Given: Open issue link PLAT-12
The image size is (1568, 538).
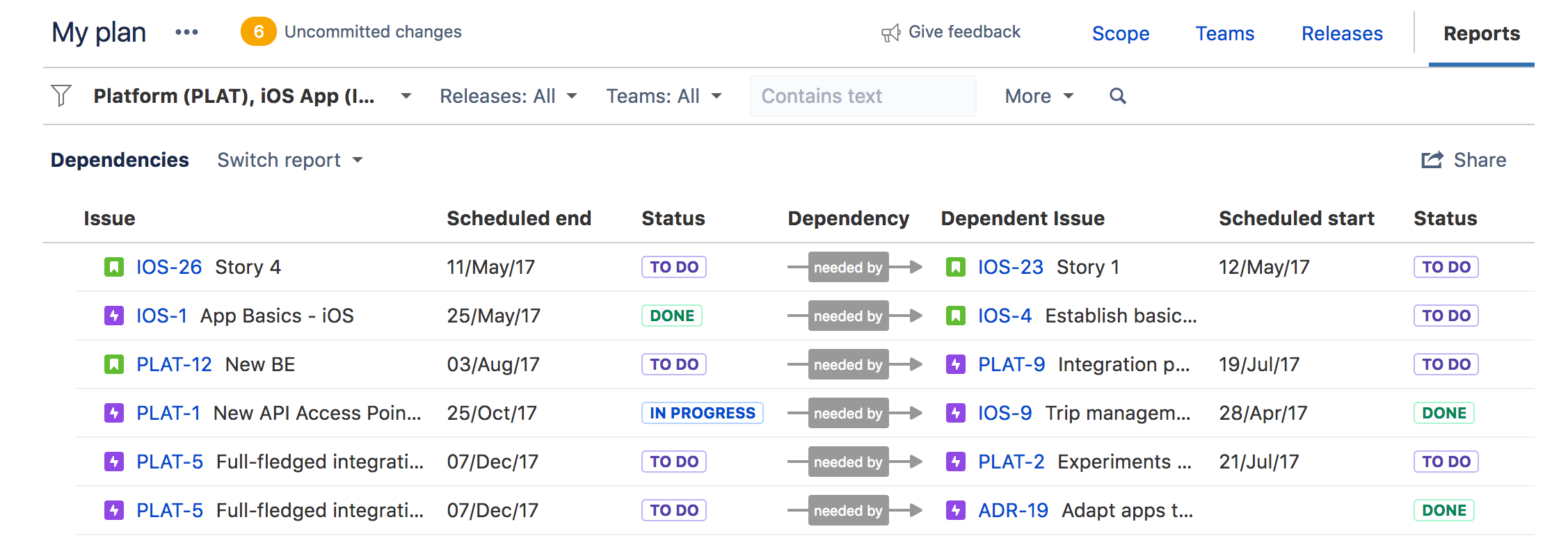Looking at the screenshot, I should (x=174, y=364).
